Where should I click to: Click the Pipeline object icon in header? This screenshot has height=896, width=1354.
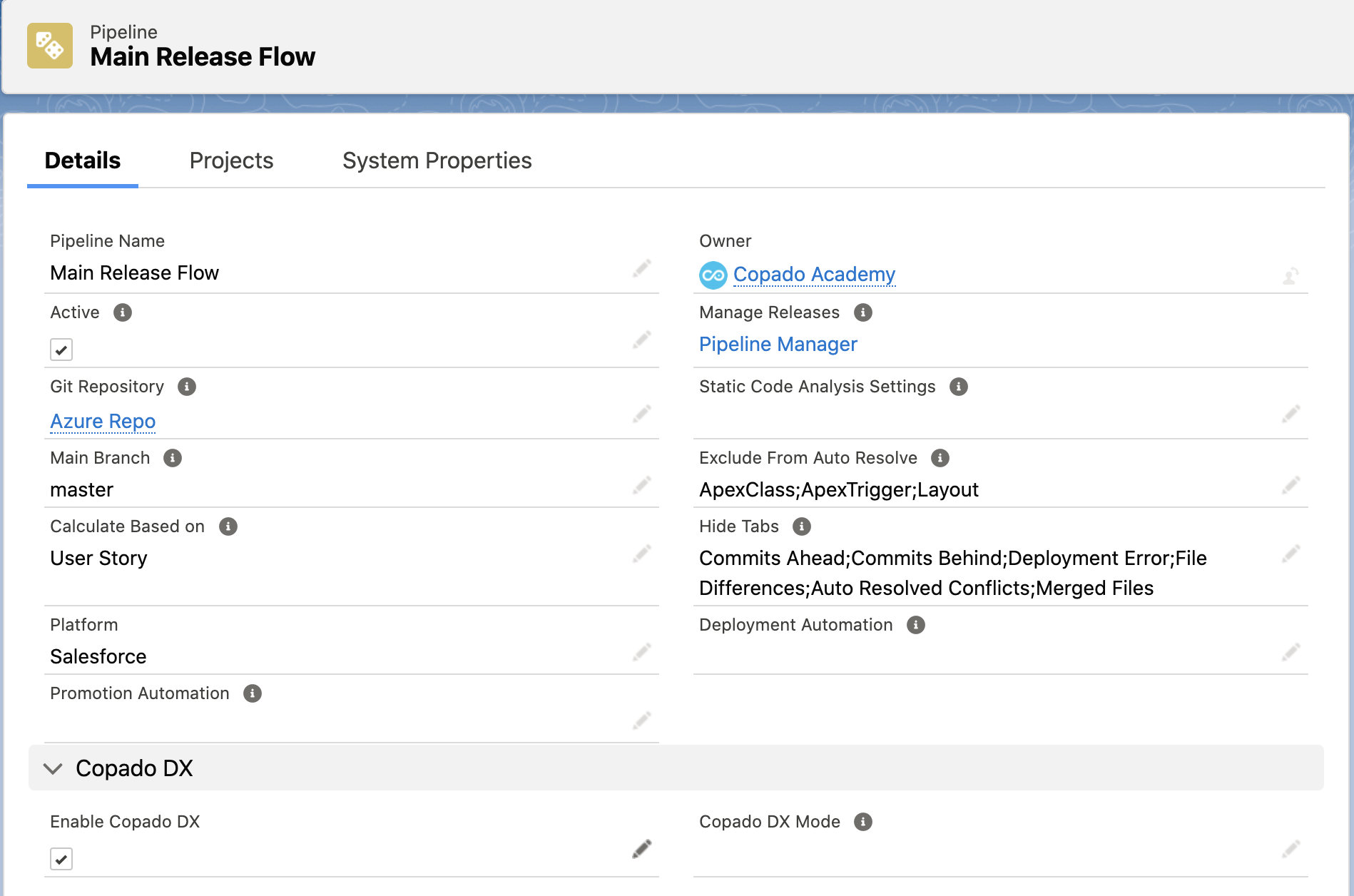click(x=50, y=46)
